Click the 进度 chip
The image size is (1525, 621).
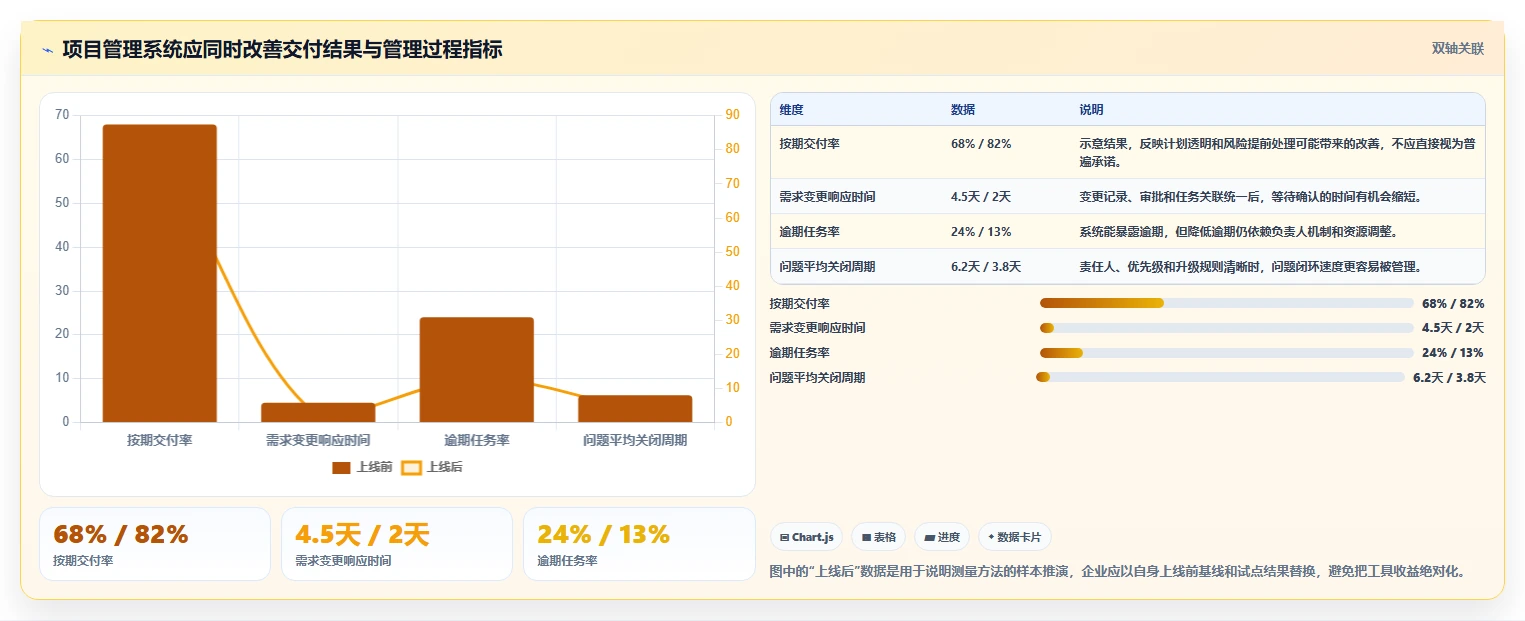click(x=942, y=537)
